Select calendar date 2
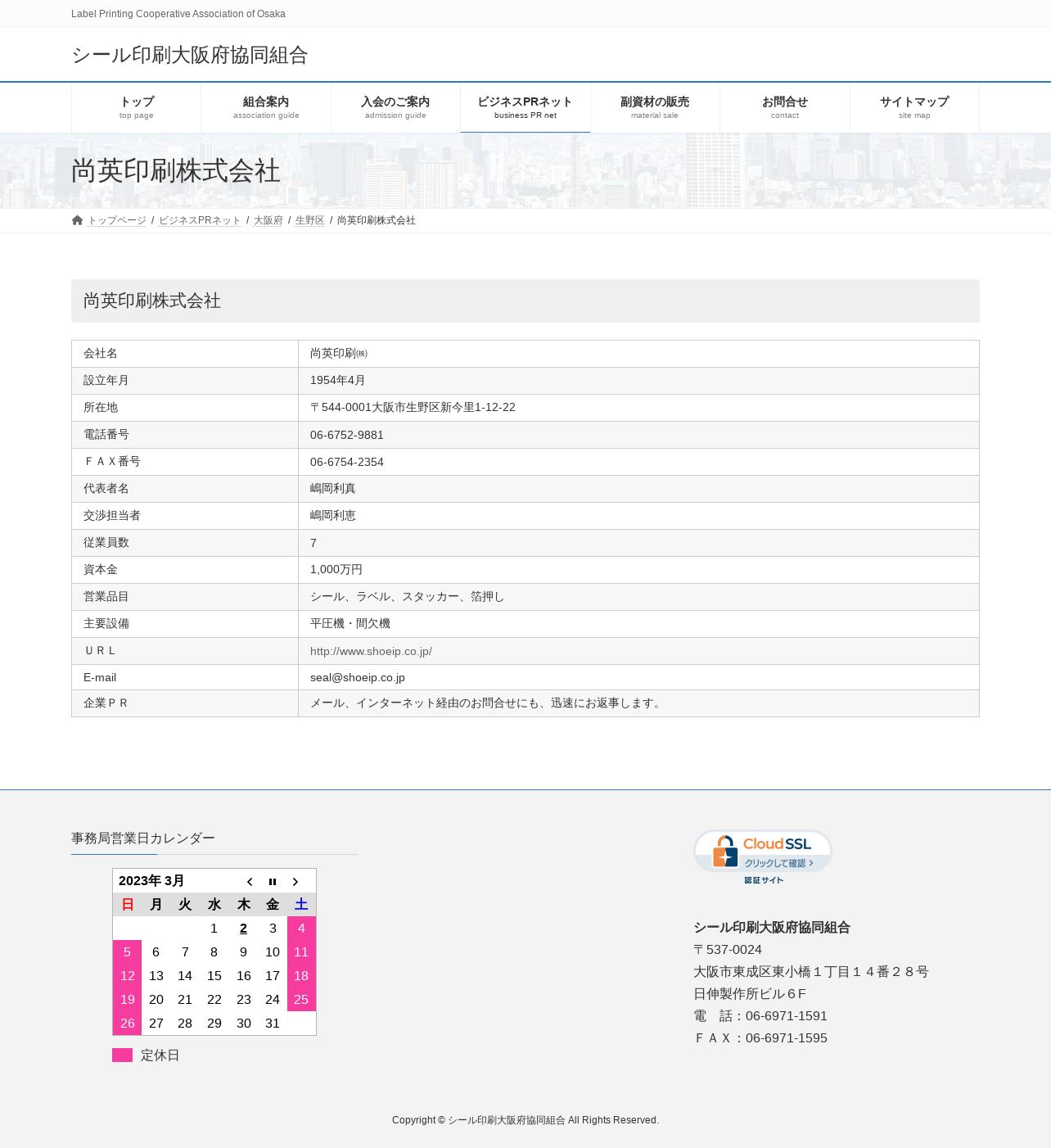 coord(243,929)
